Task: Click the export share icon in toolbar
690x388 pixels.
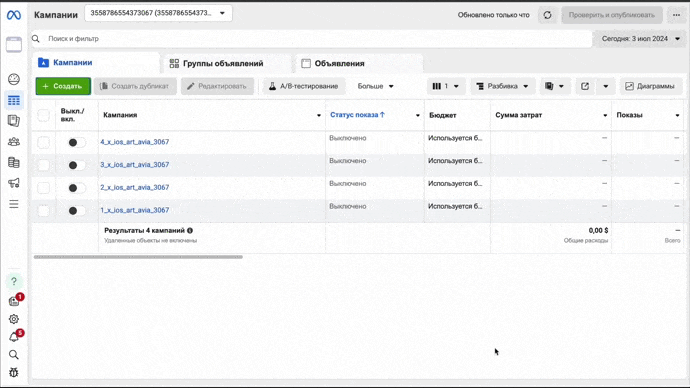Action: point(585,86)
